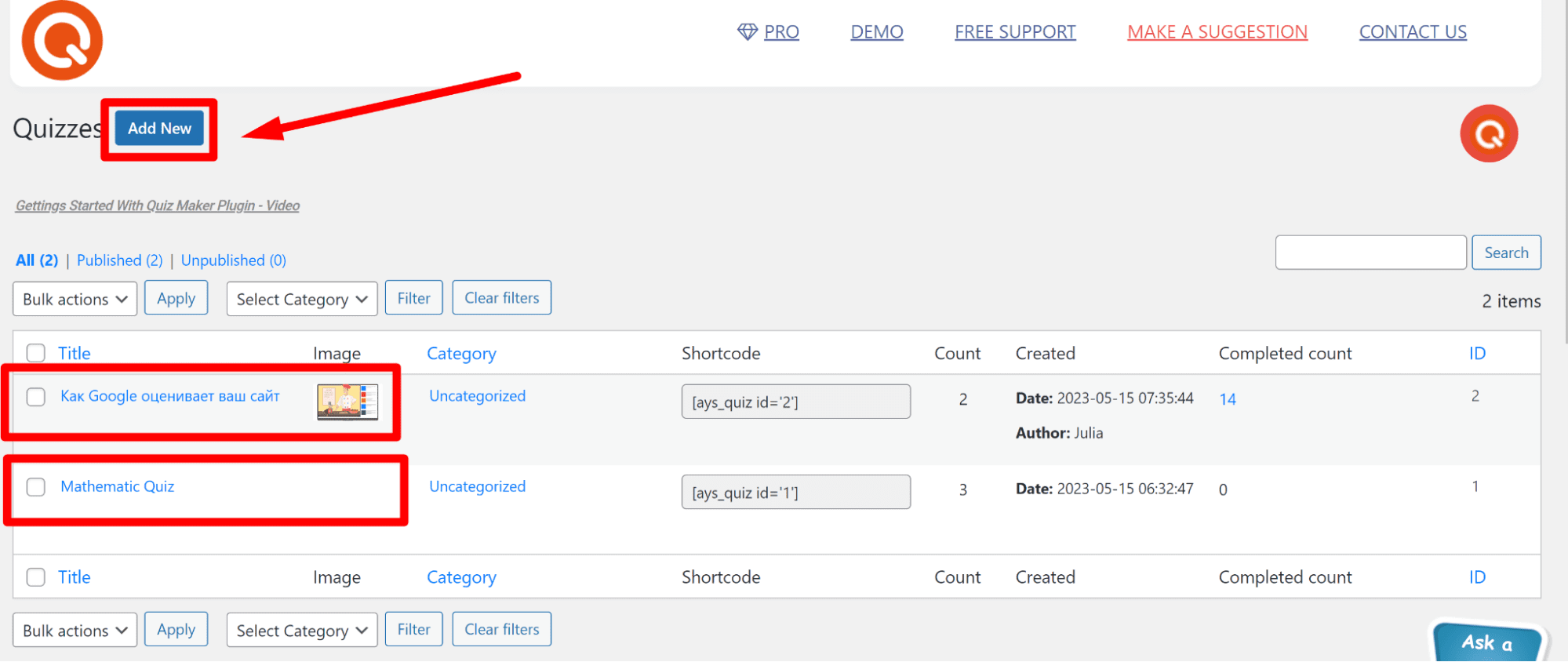Image resolution: width=1568 pixels, height=662 pixels.
Task: Click the top Clear filters button
Action: 501,298
